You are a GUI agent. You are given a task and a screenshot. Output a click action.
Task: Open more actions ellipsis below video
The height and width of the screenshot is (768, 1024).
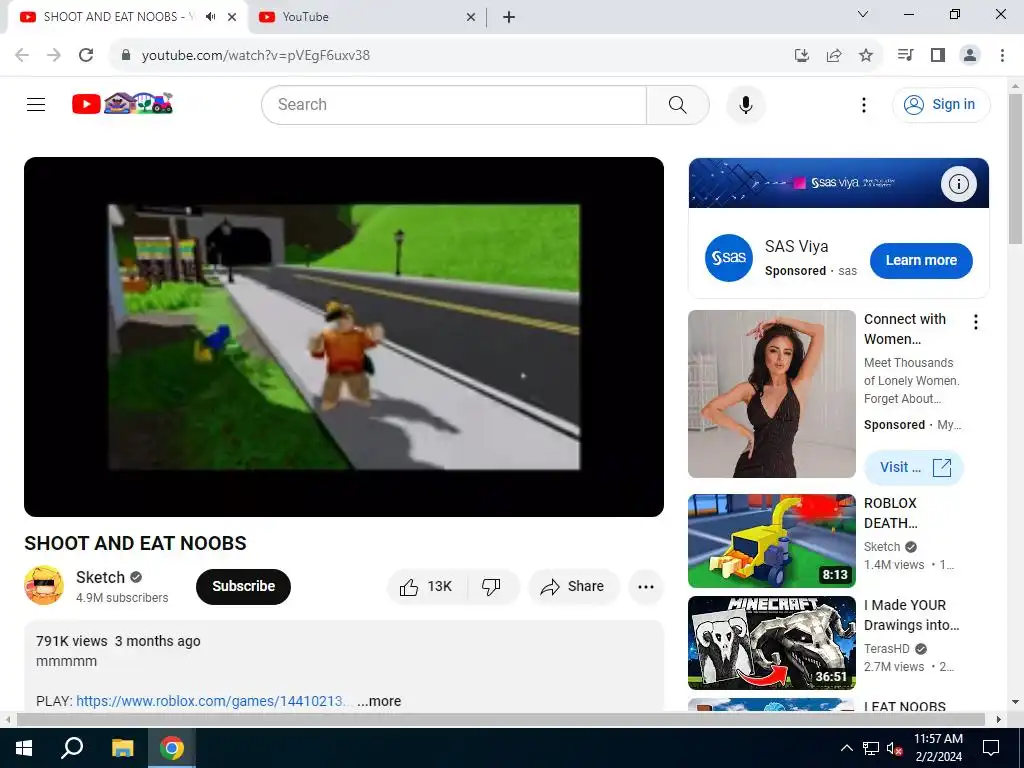point(646,586)
